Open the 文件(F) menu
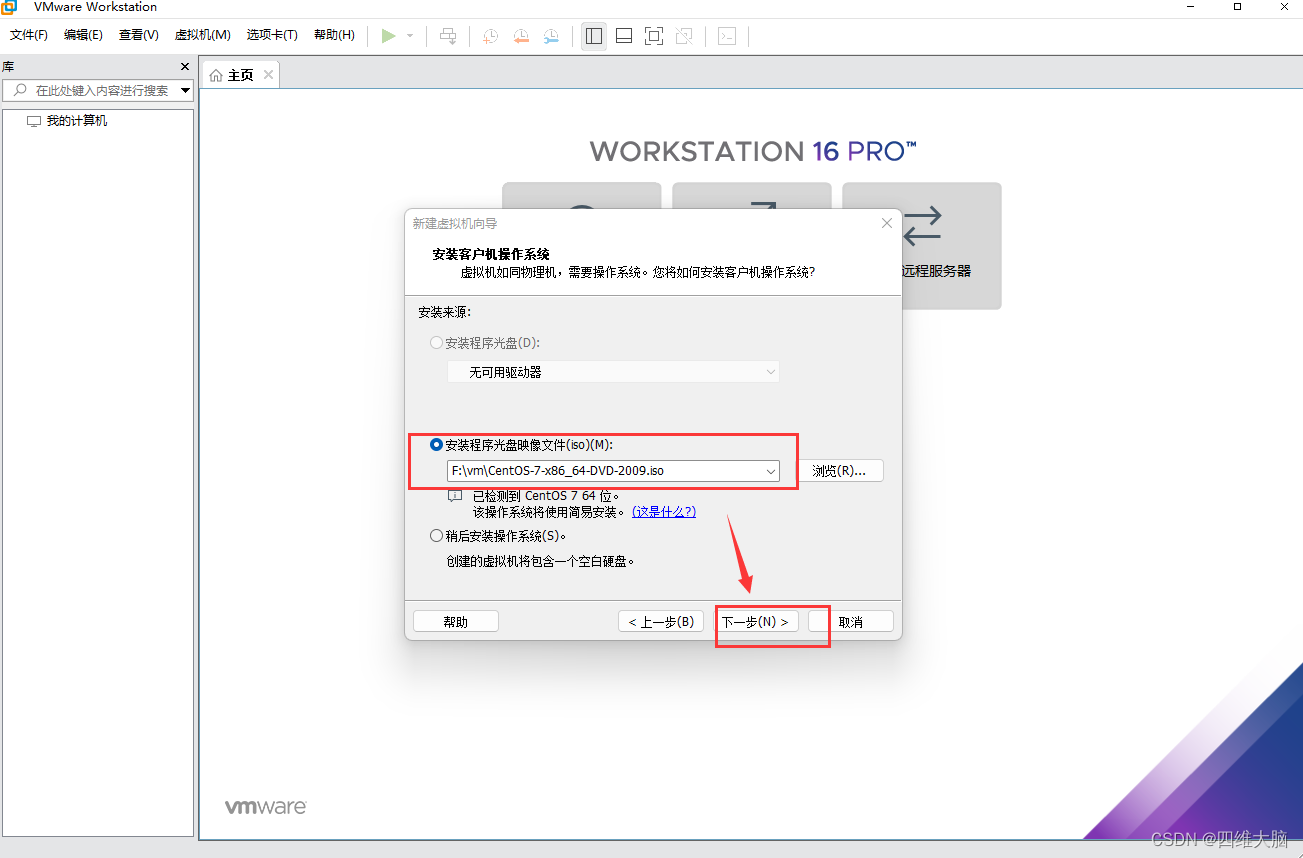The image size is (1303, 858). 29,35
